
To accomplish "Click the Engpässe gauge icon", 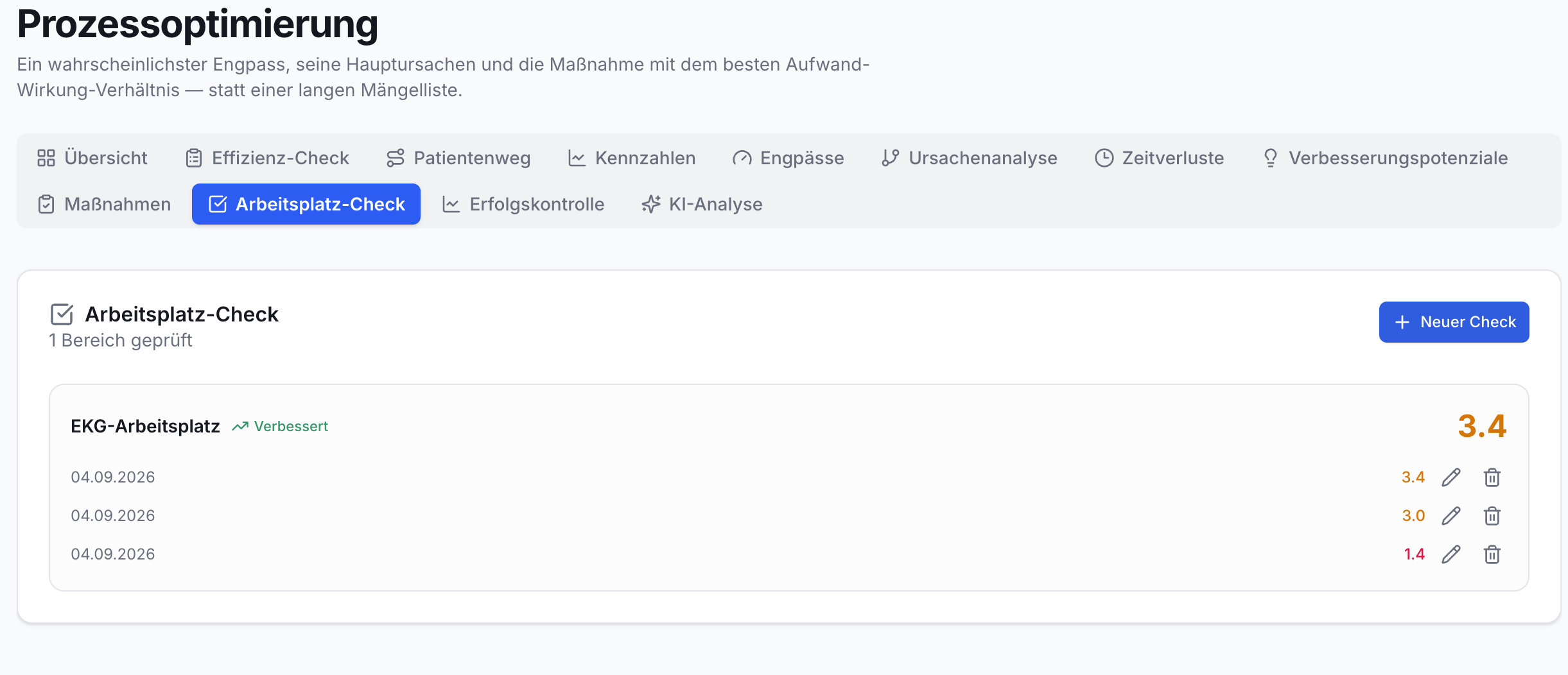I will pyautogui.click(x=742, y=158).
